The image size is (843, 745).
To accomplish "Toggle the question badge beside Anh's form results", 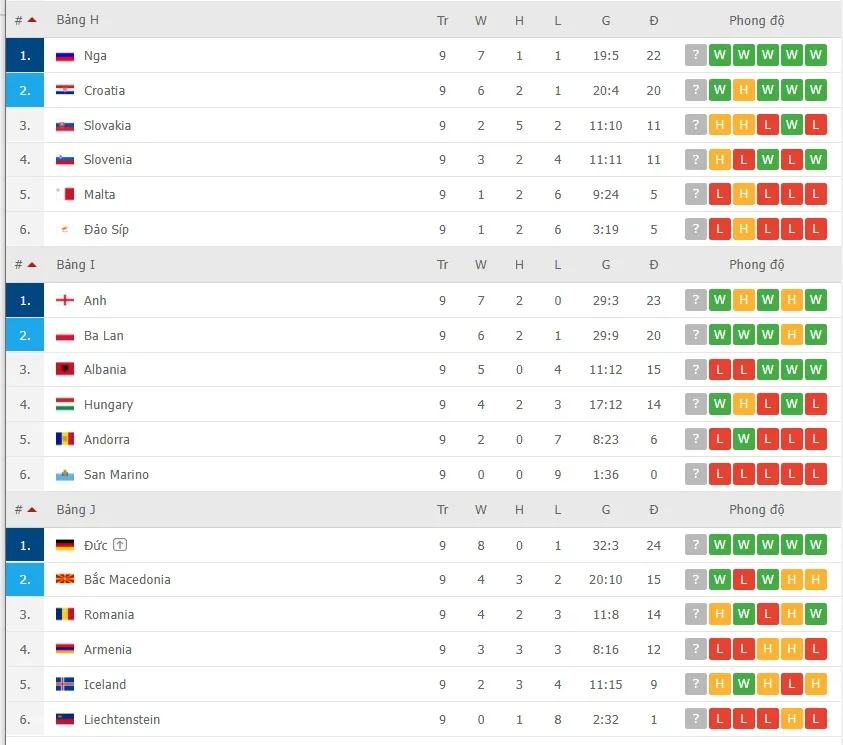I will click(695, 299).
